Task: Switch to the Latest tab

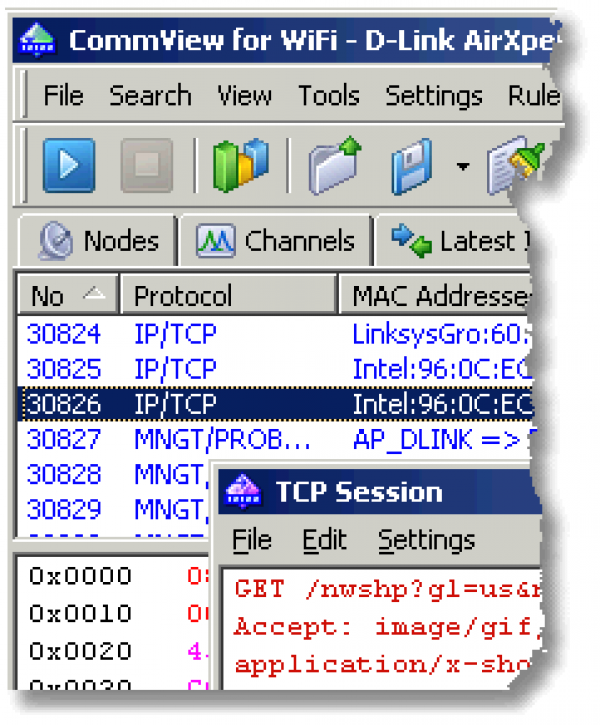Action: (454, 240)
